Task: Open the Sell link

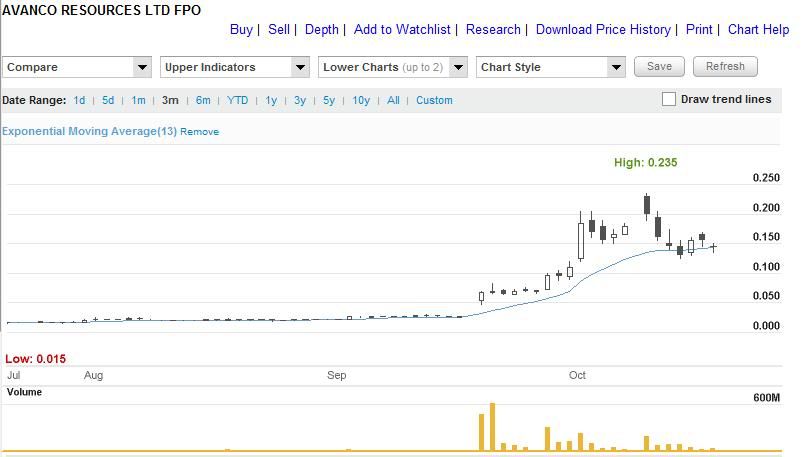Action: (x=279, y=30)
